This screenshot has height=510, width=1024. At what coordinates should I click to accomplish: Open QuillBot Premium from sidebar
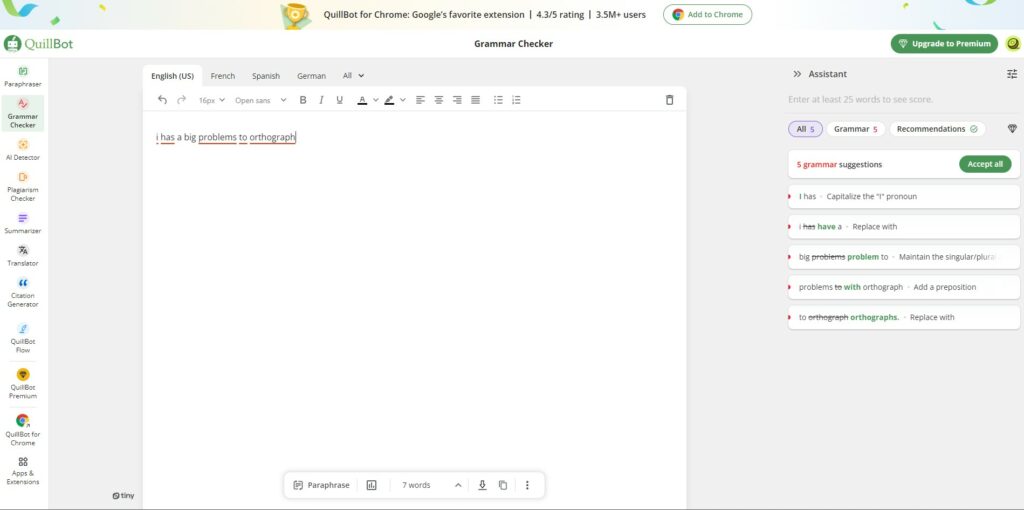(x=23, y=383)
